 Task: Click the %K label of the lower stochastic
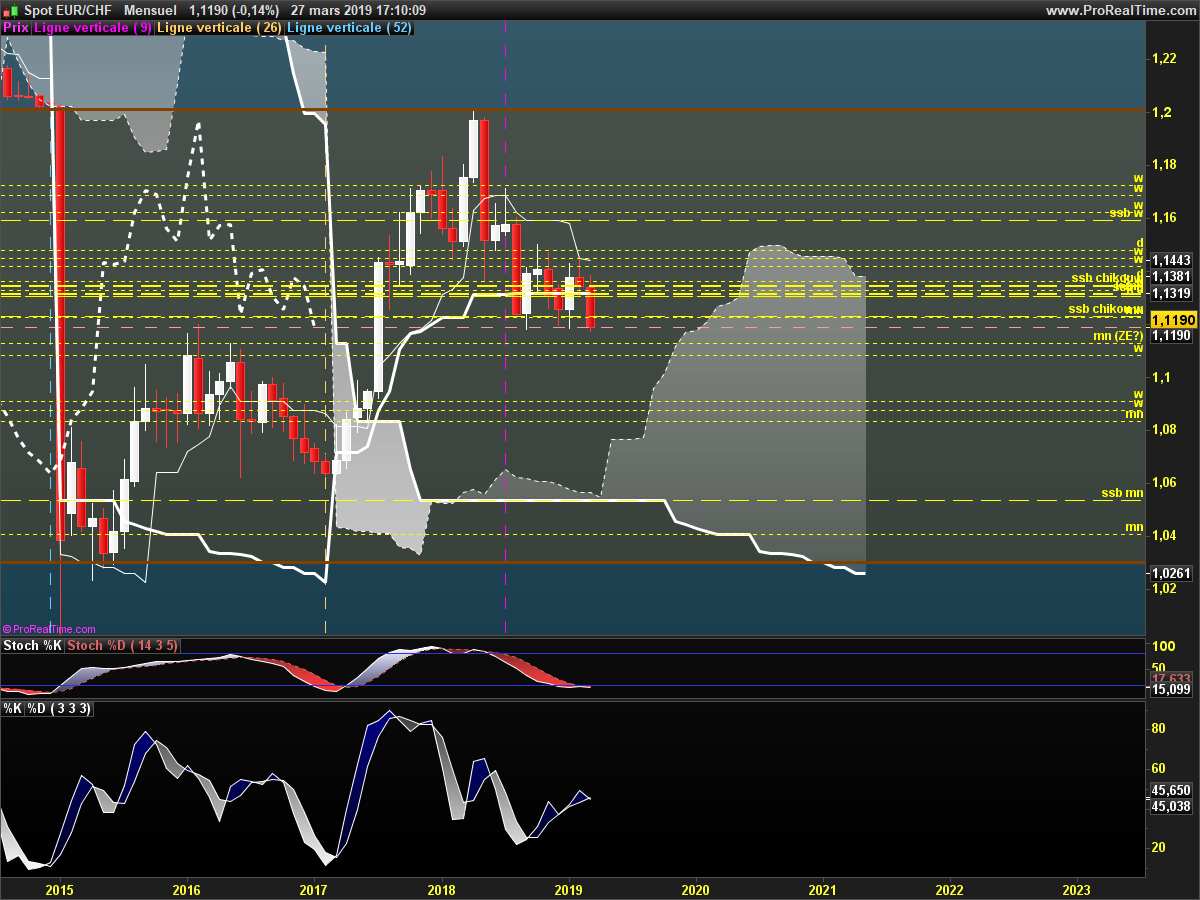(x=12, y=708)
